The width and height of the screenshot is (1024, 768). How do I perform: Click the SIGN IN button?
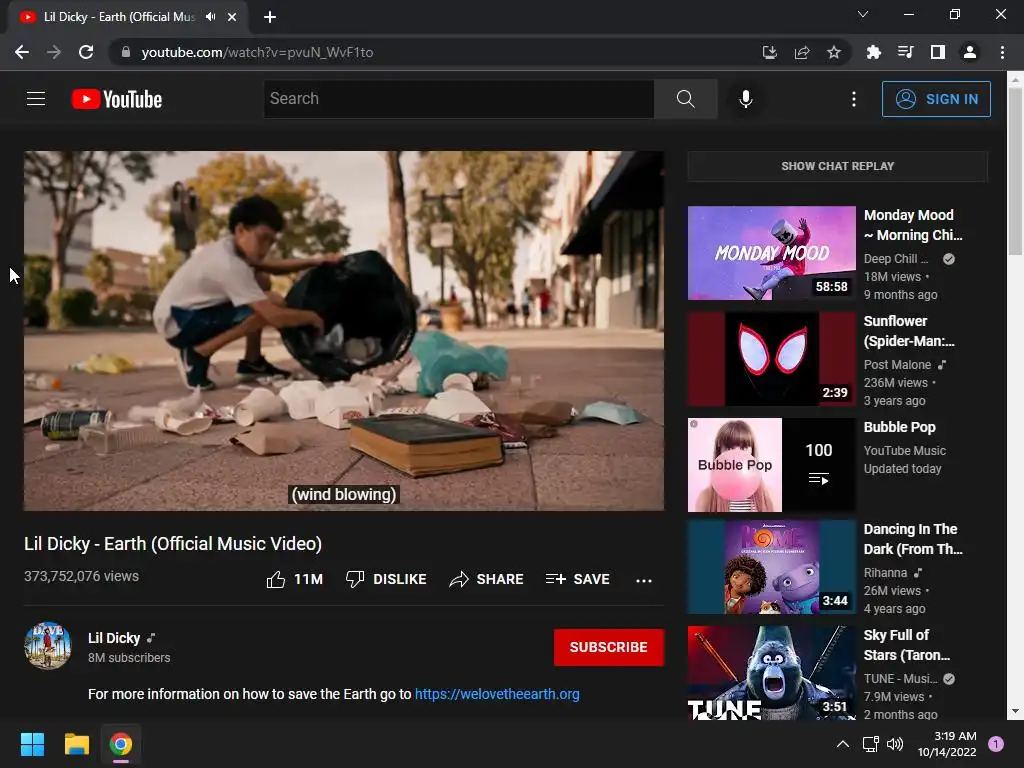tap(936, 99)
